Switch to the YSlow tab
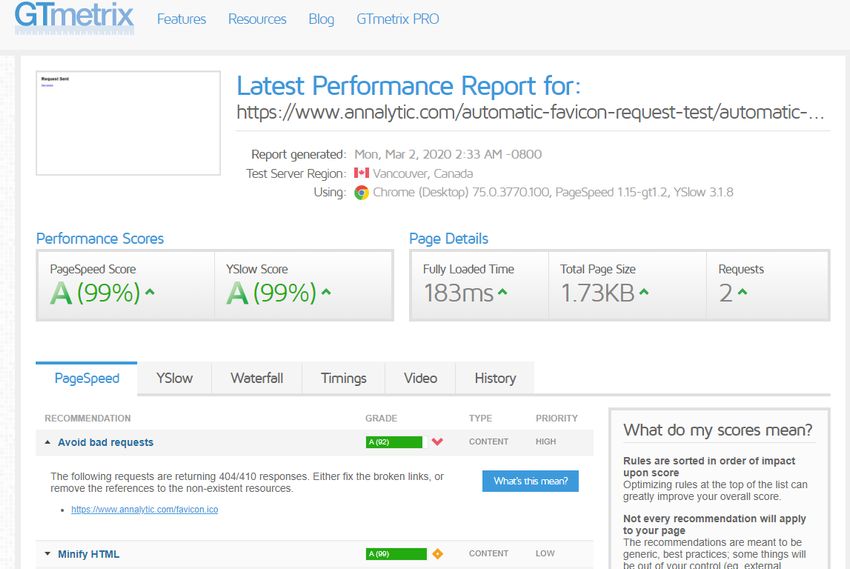Image resolution: width=850 pixels, height=569 pixels. click(175, 378)
